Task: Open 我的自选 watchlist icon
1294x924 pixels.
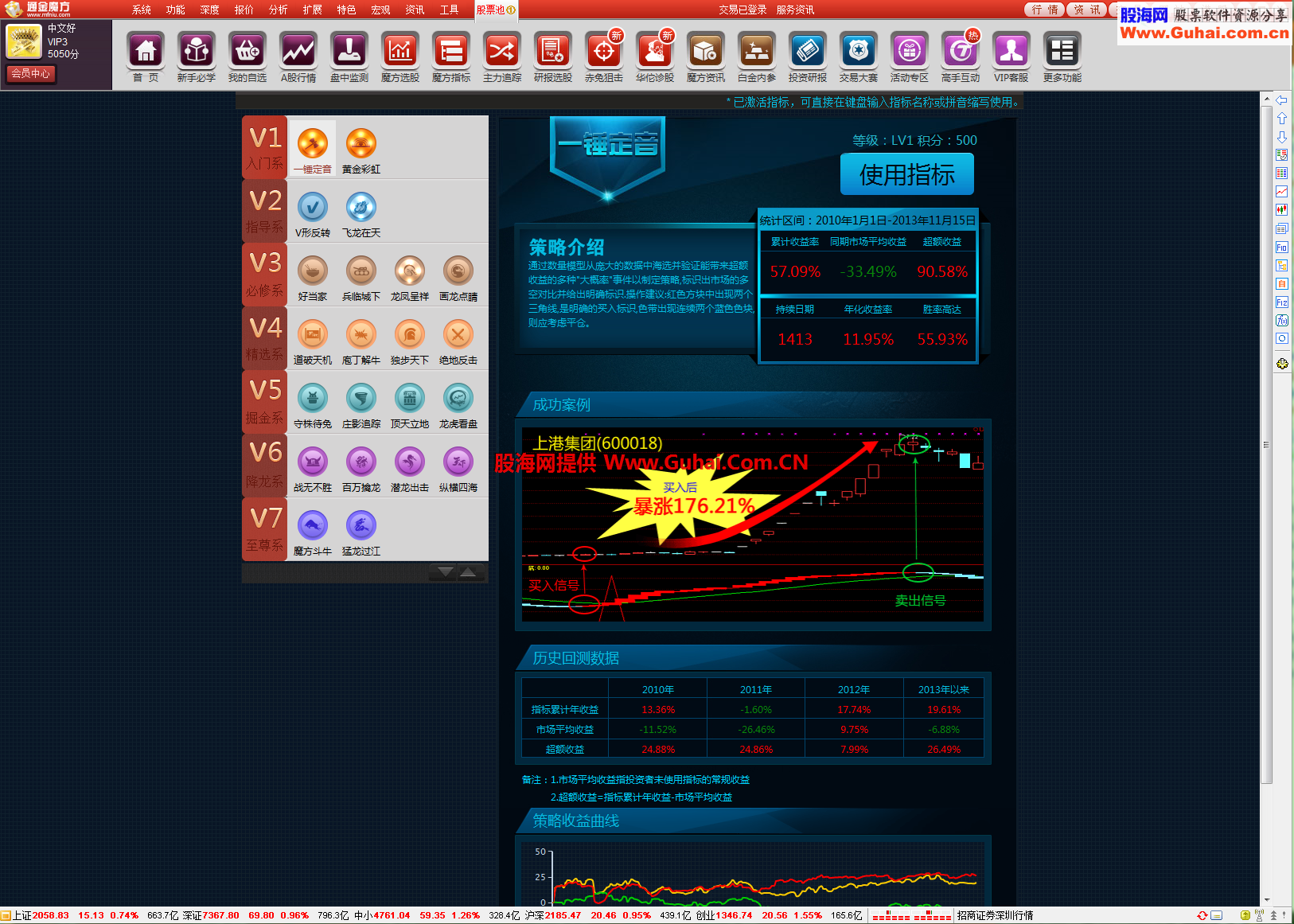Action: (x=247, y=57)
